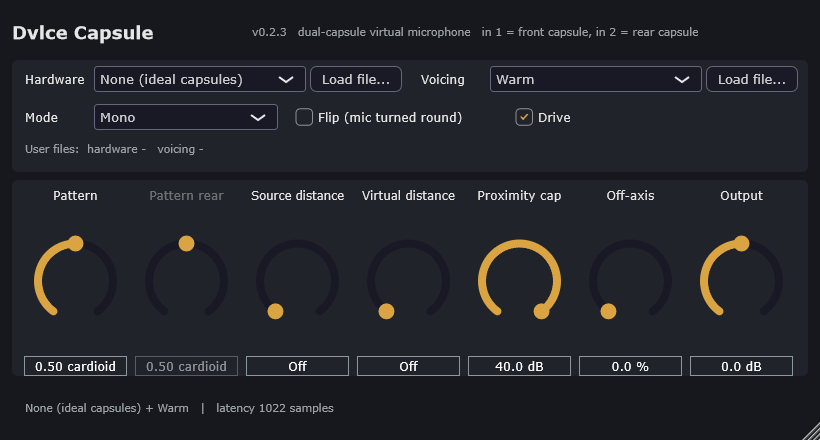Click the Virtual distance knob

coord(408,281)
